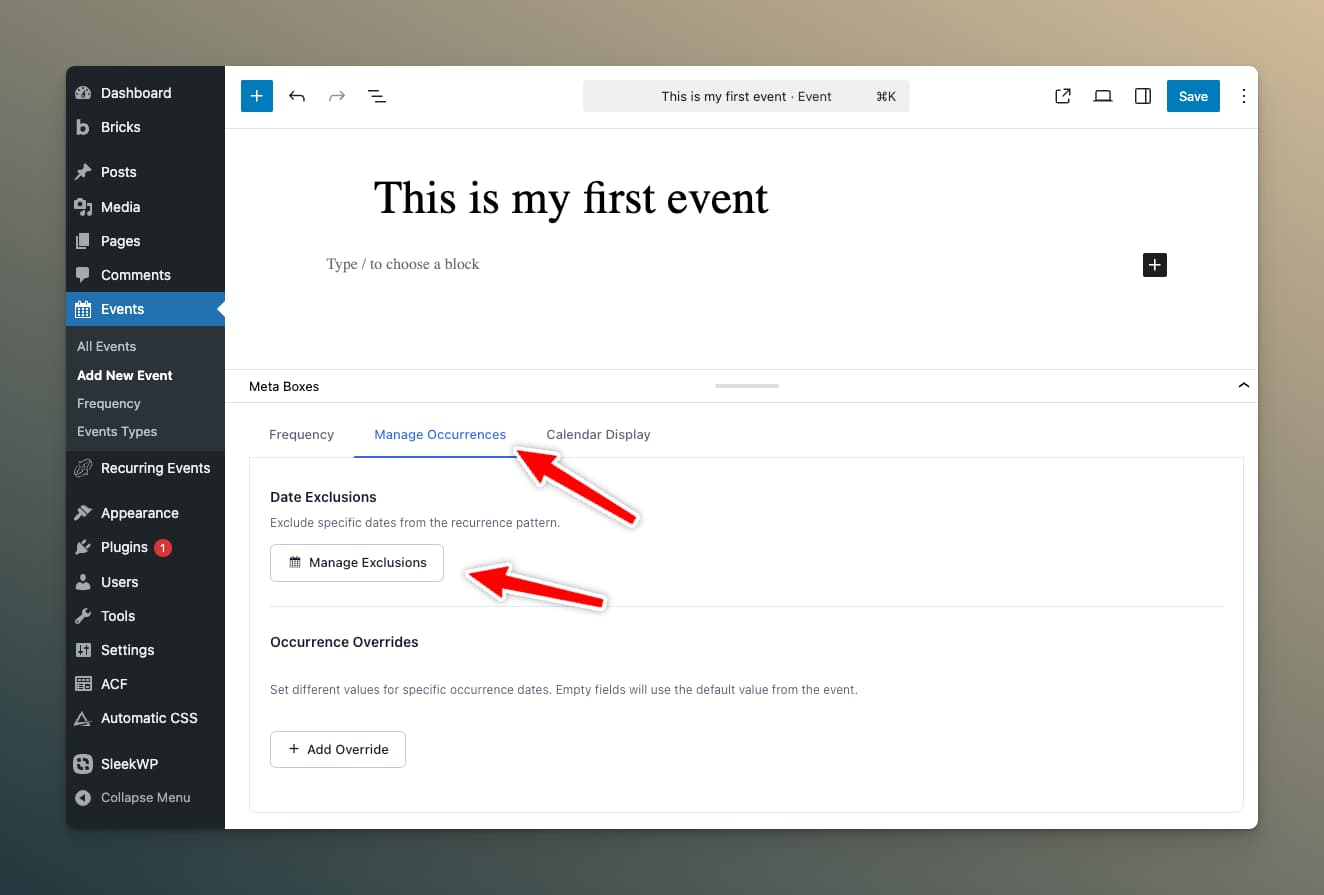Screen dimensions: 1324x895
Task: Click the Manage Exclusions button
Action: 356,562
